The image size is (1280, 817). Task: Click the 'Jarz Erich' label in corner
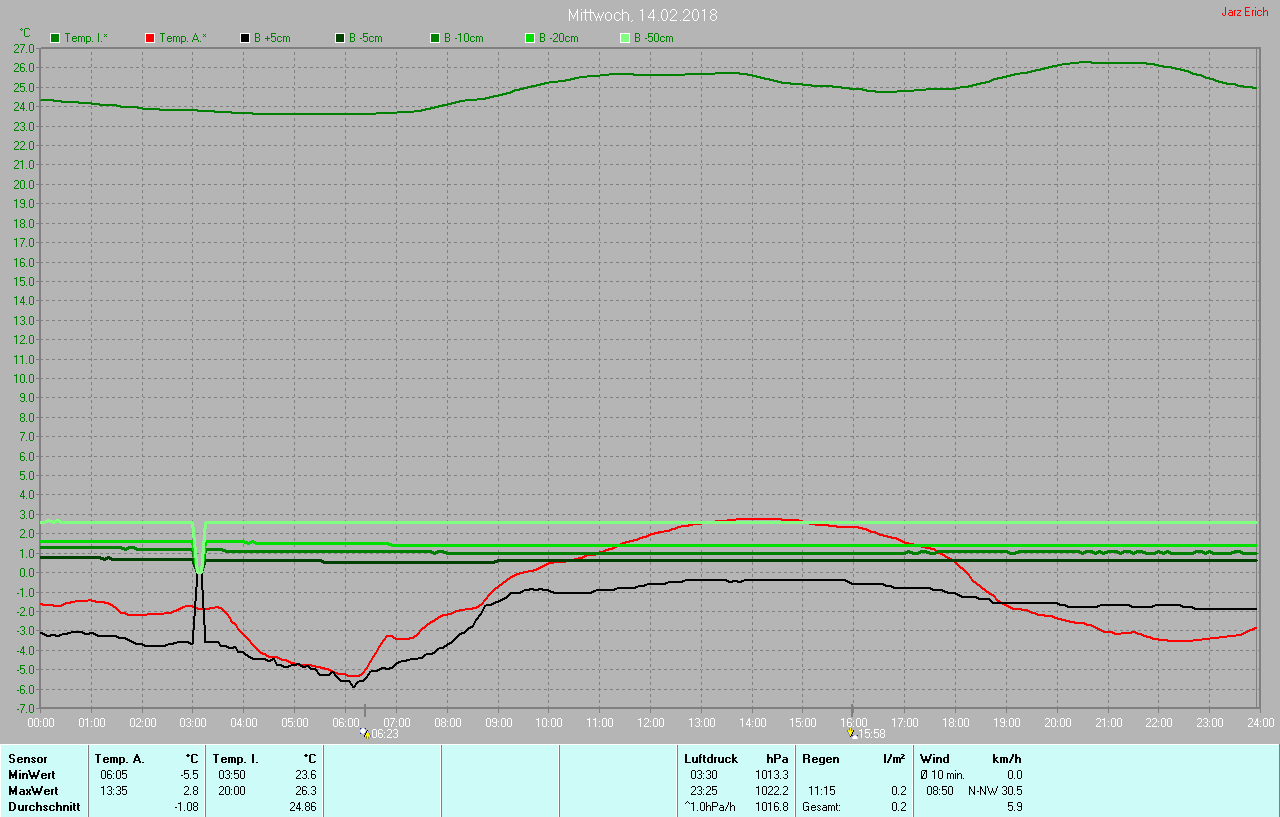1244,12
